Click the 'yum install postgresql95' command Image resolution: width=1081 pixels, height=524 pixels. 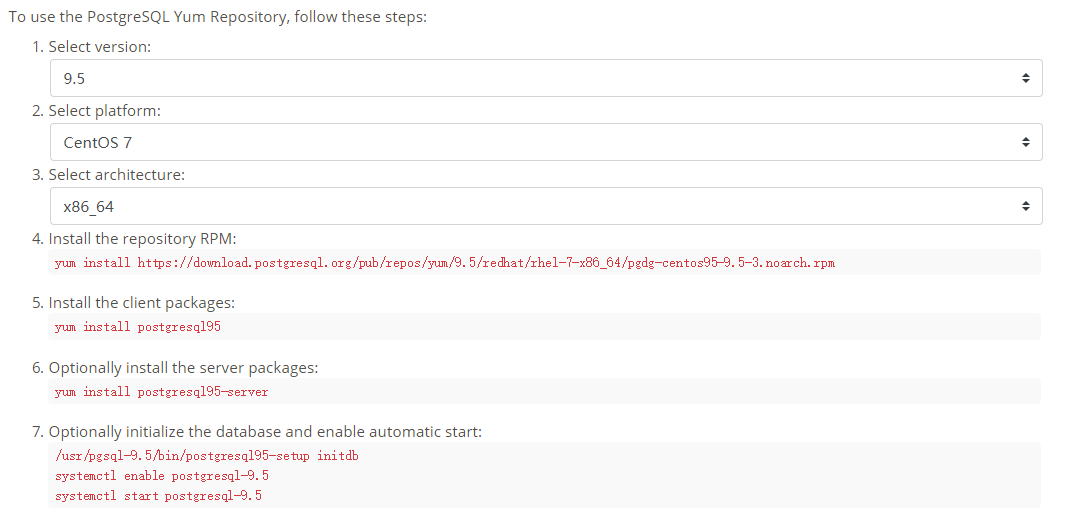pos(138,327)
